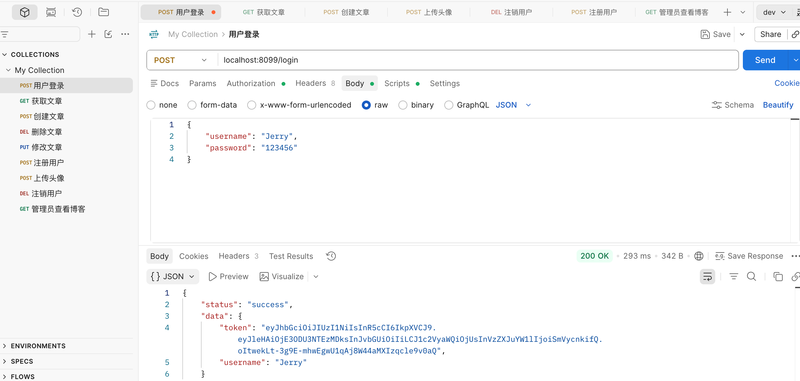This screenshot has width=800, height=381.
Task: Expand the SPECS section
Action: (5, 361)
